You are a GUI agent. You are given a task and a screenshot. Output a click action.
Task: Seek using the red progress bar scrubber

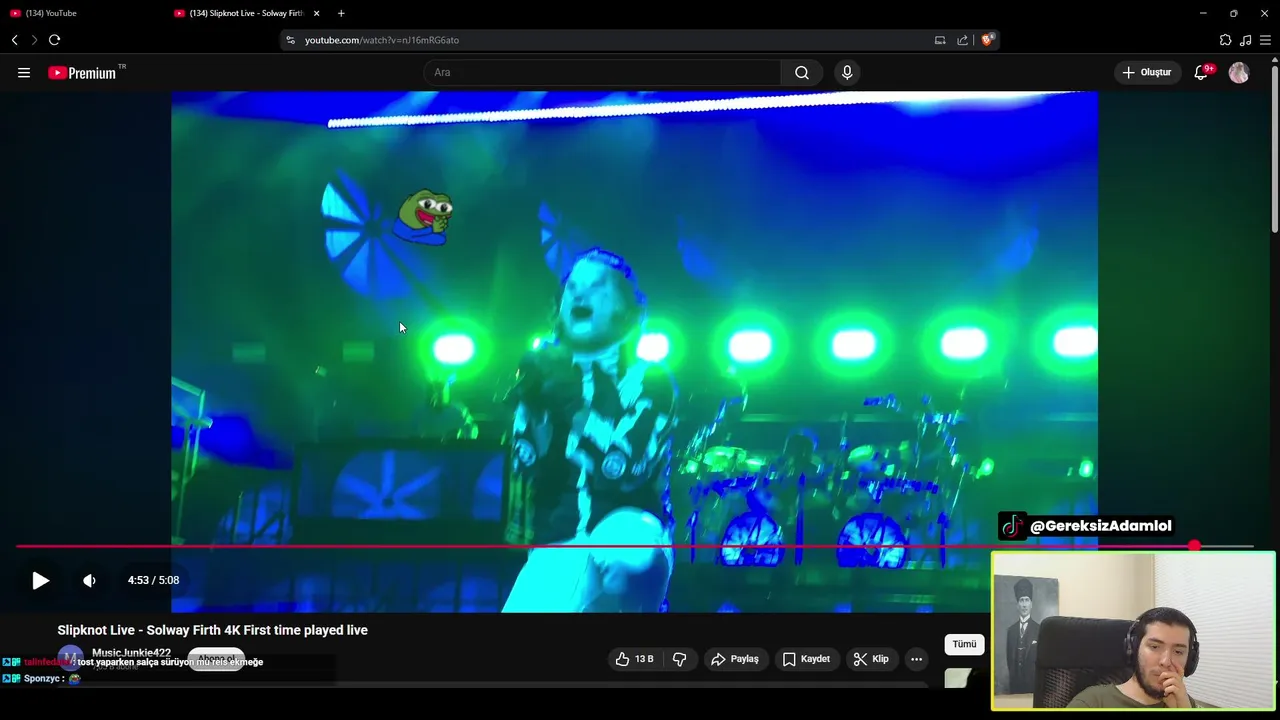tap(1194, 546)
